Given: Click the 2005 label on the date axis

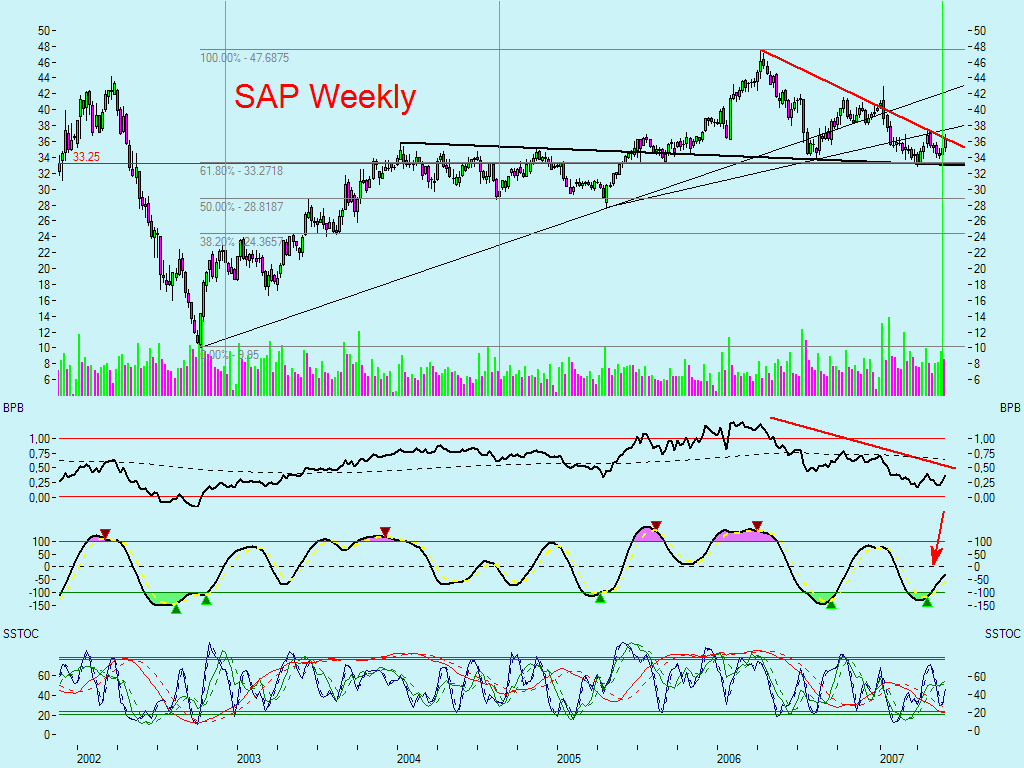Looking at the screenshot, I should pos(570,757).
